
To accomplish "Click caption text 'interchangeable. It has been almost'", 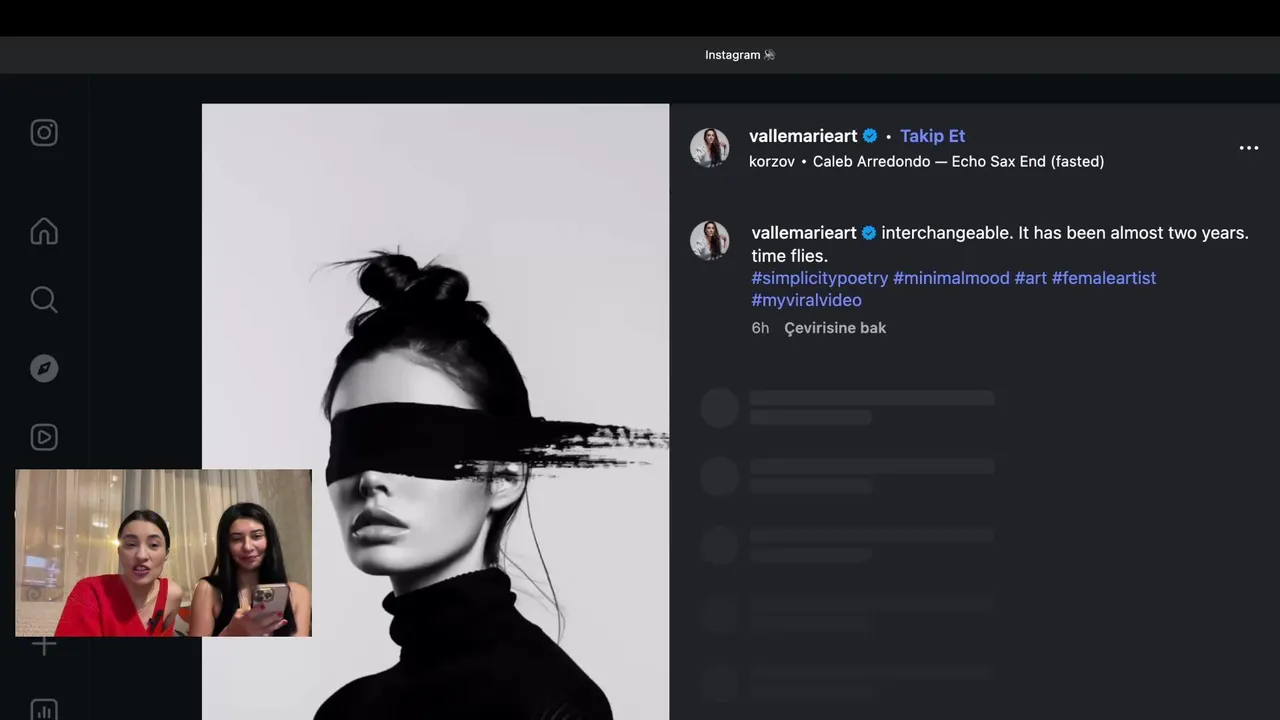I will click(x=1013, y=233).
